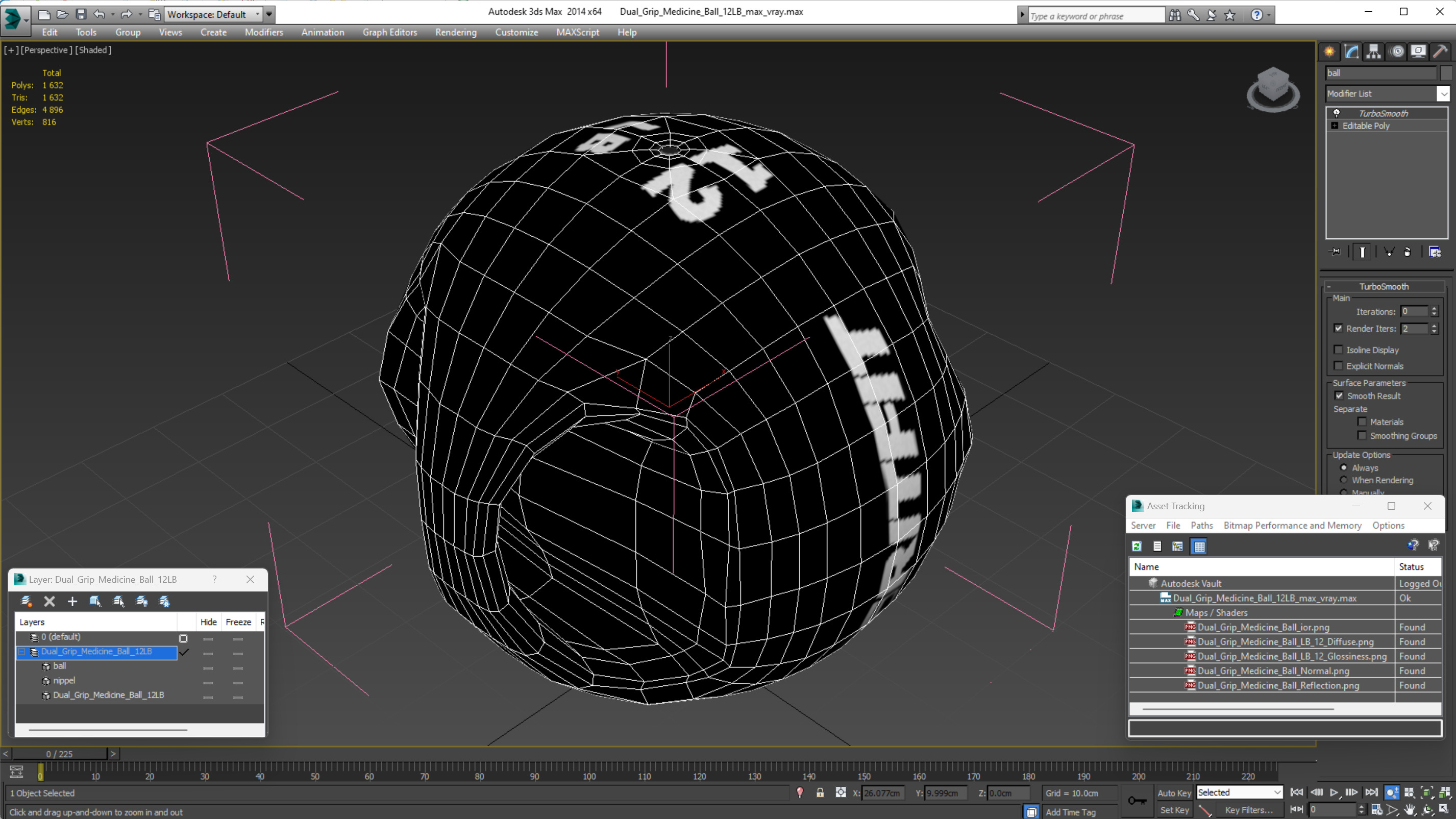Image resolution: width=1456 pixels, height=819 pixels.
Task: Click the Auto Key button
Action: point(1174,793)
